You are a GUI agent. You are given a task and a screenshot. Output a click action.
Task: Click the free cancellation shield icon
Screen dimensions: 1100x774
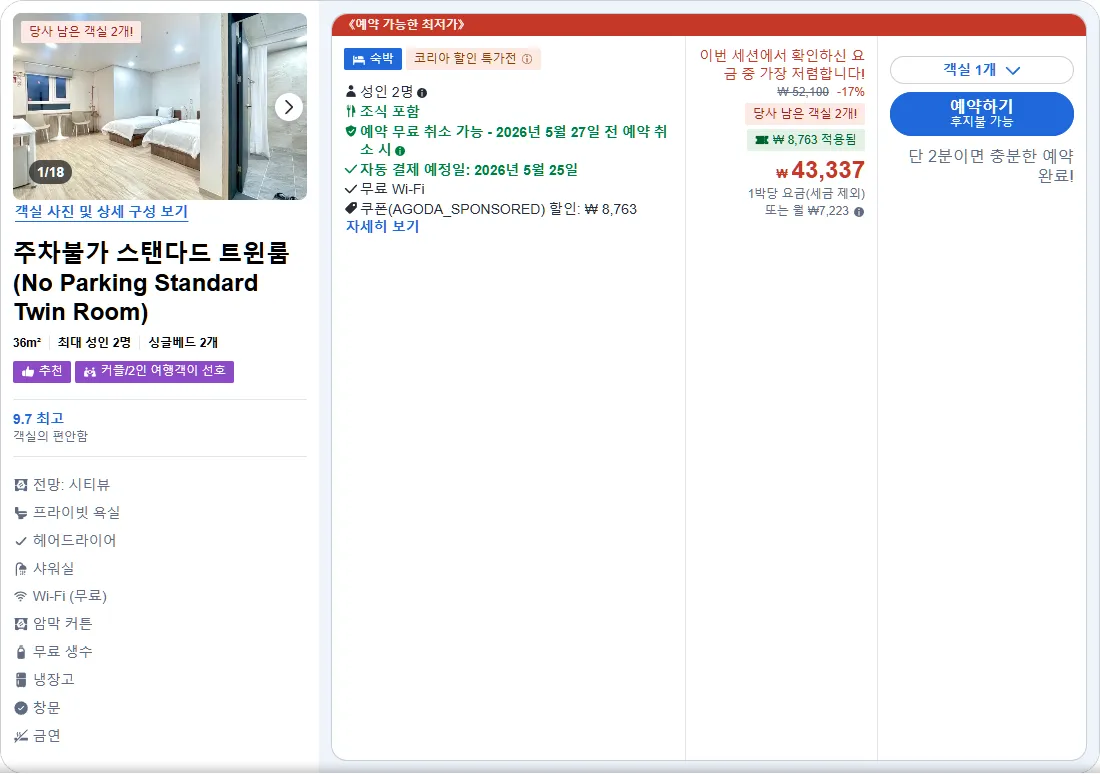[351, 131]
